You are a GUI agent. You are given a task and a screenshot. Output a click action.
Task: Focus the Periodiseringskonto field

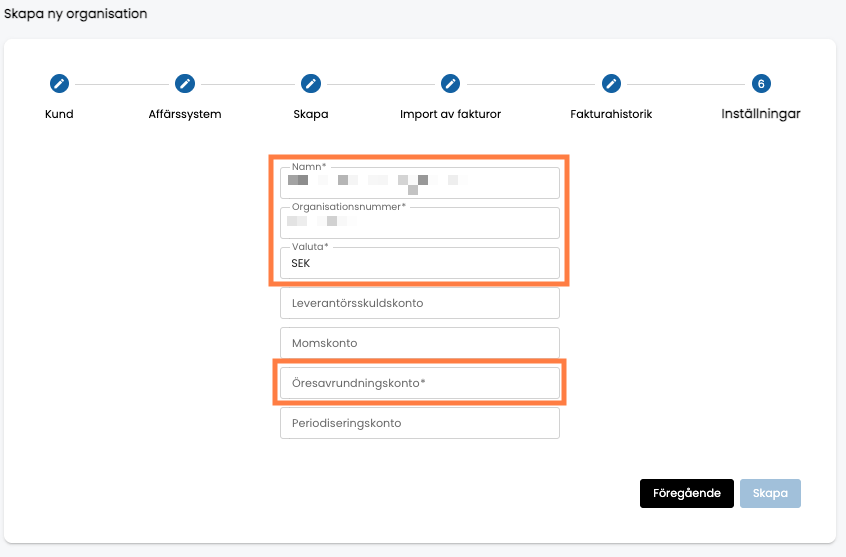pyautogui.click(x=420, y=423)
